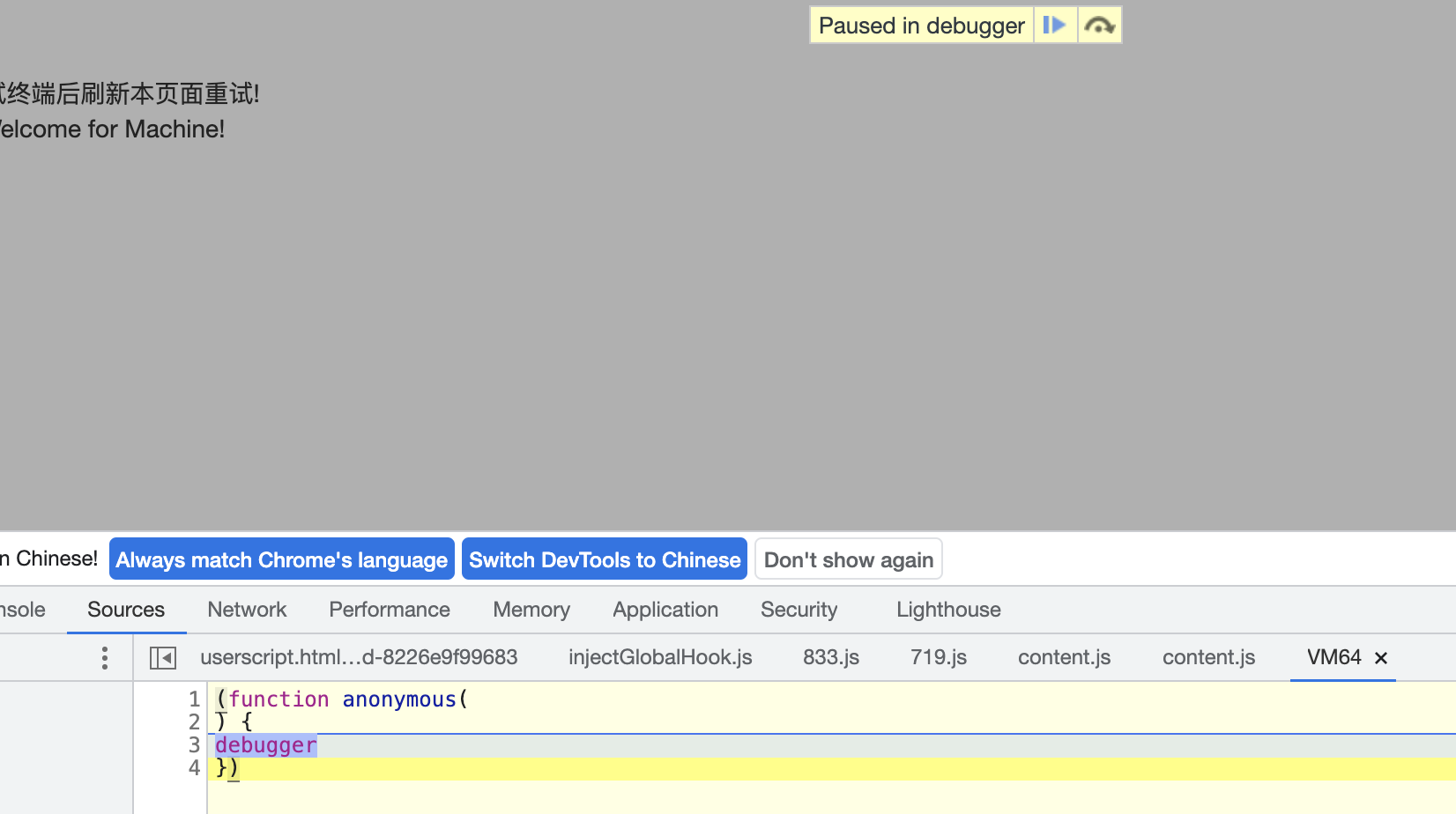1456x814 pixels.
Task: Step over the next function call
Action: 1099,25
